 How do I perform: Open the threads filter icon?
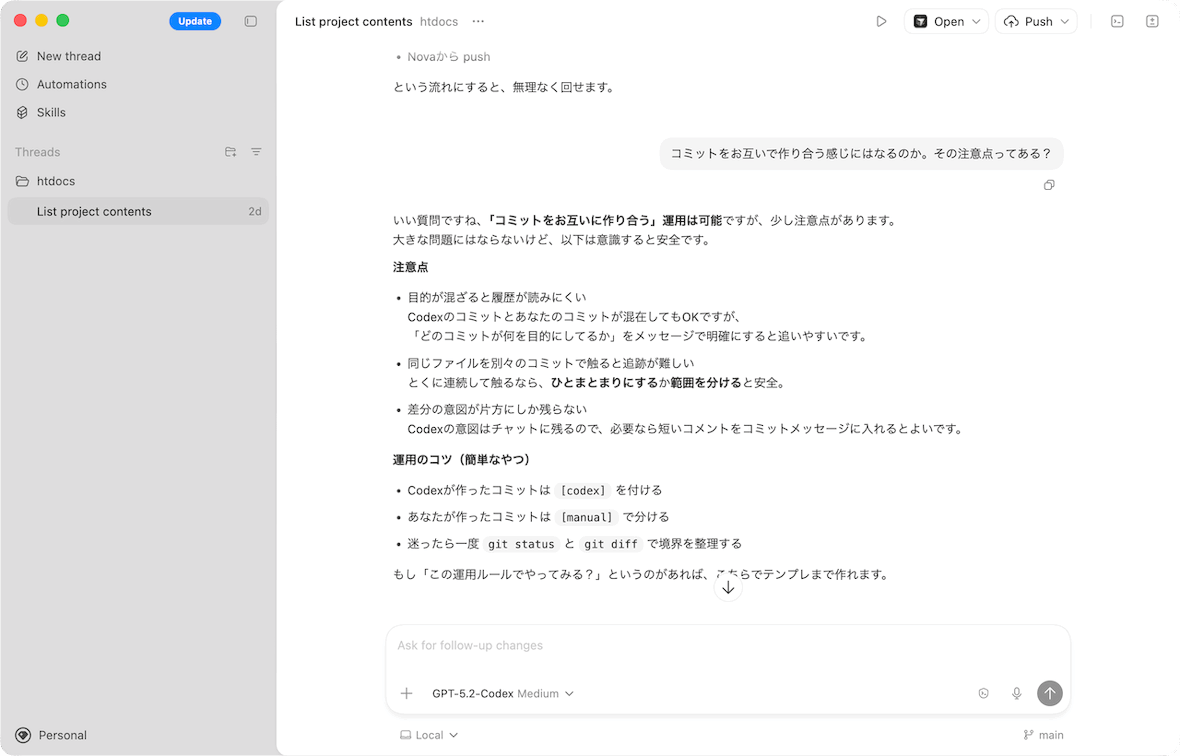256,152
